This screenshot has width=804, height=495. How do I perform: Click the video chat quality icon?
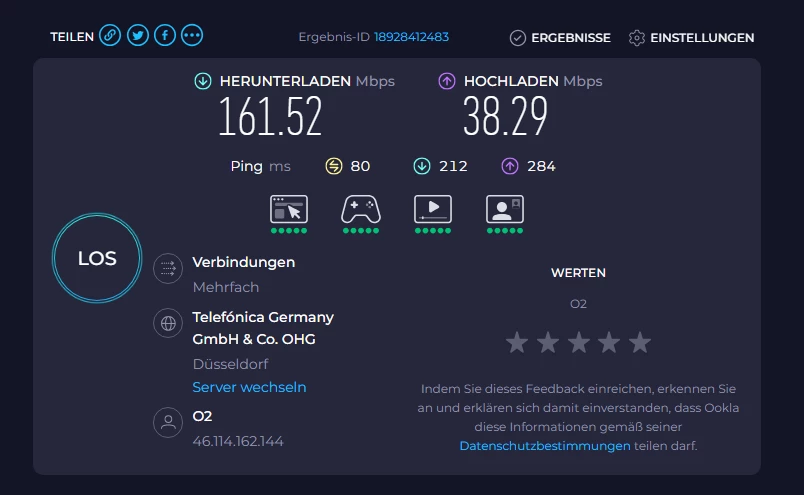point(505,209)
